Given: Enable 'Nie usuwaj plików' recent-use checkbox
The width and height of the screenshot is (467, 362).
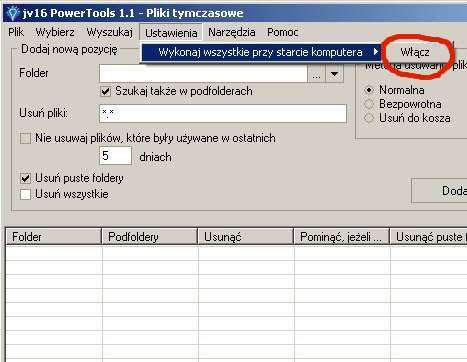Looking at the screenshot, I should [x=26, y=138].
